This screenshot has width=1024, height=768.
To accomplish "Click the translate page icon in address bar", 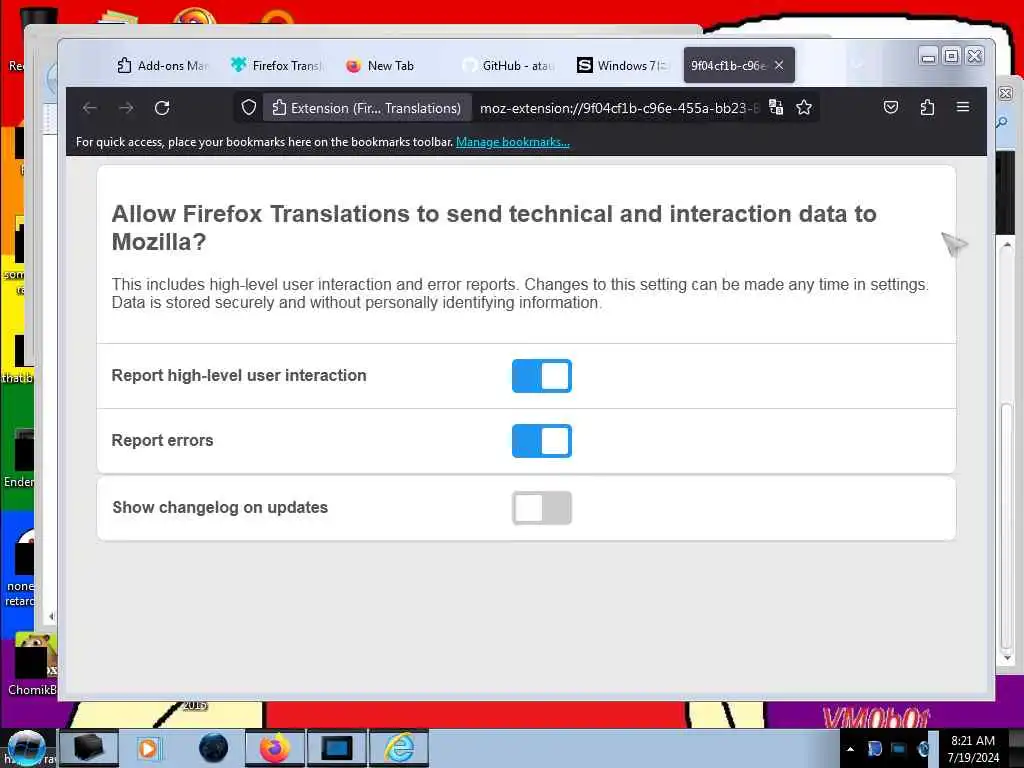I will [x=776, y=108].
